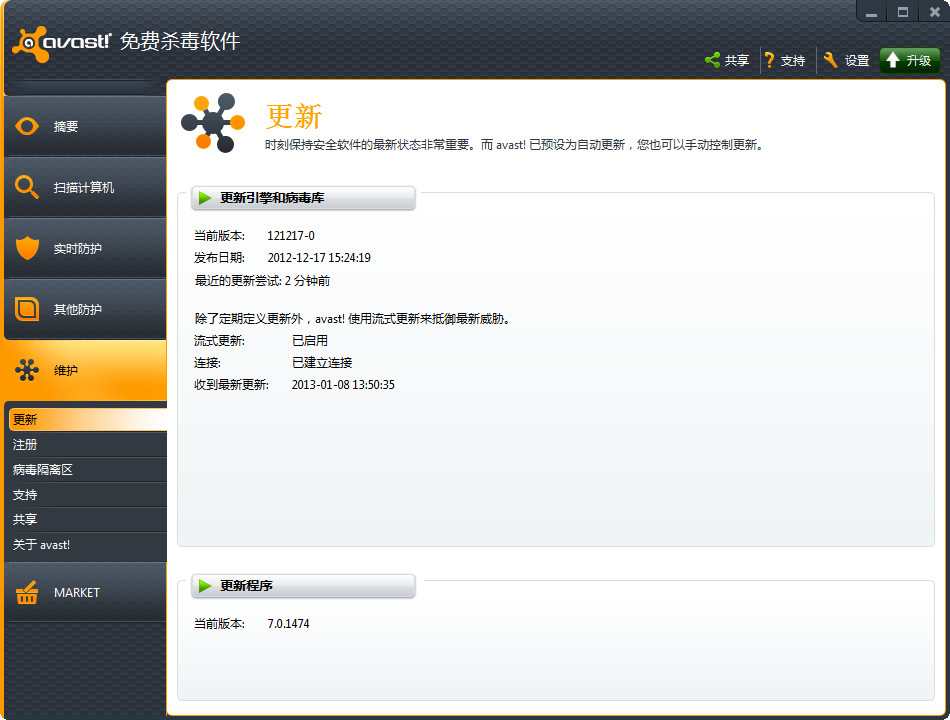This screenshot has height=720, width=950.
Task: Click the magnifier icon next to 扫描计算机
Action: pyautogui.click(x=27, y=187)
